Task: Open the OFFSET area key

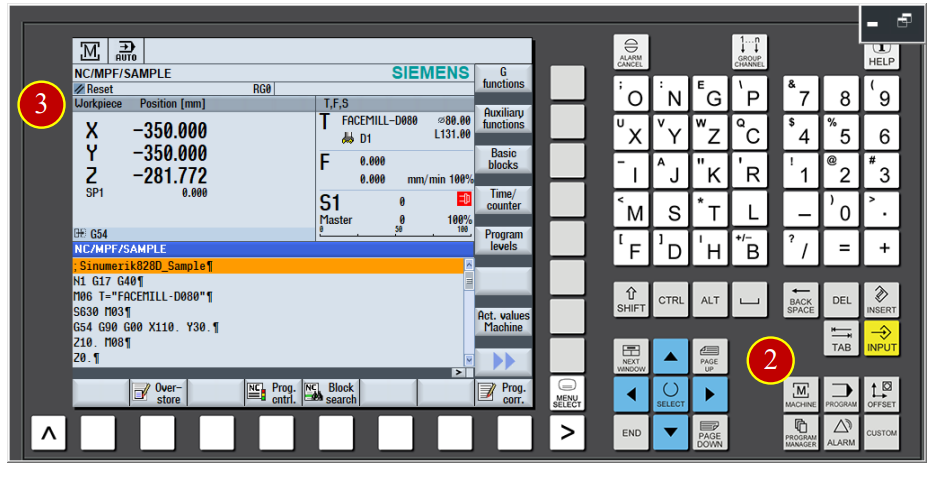Action: (881, 394)
